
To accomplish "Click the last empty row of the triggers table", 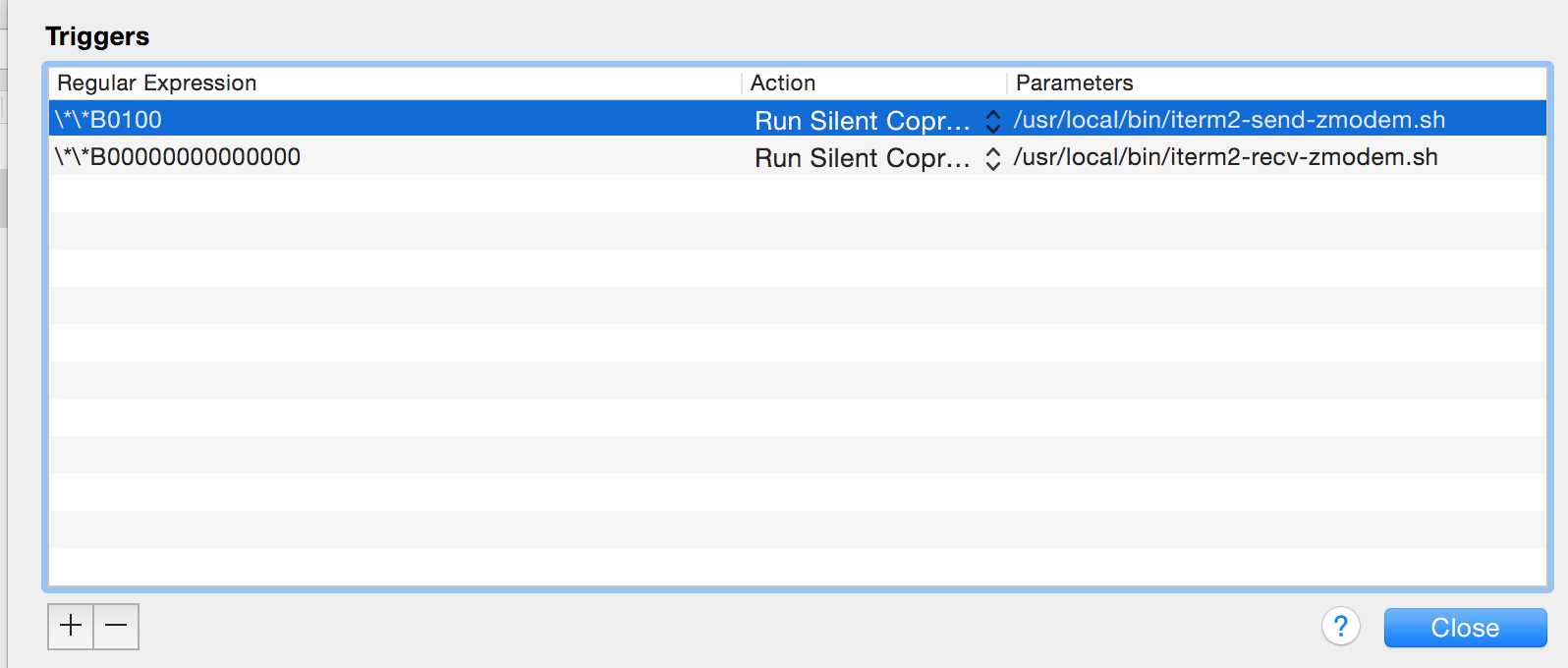I will (796, 567).
